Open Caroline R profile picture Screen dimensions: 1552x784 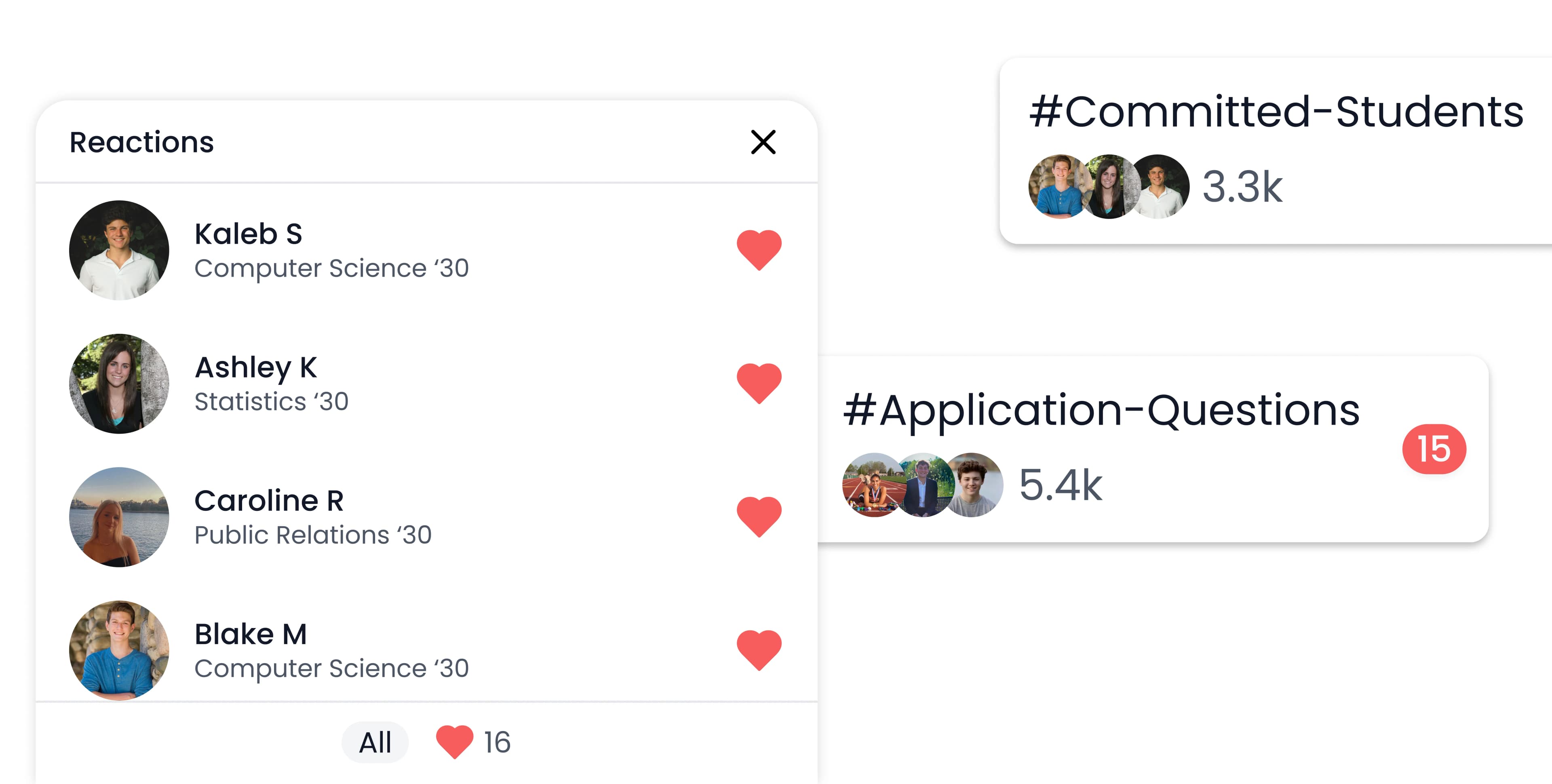coord(119,516)
